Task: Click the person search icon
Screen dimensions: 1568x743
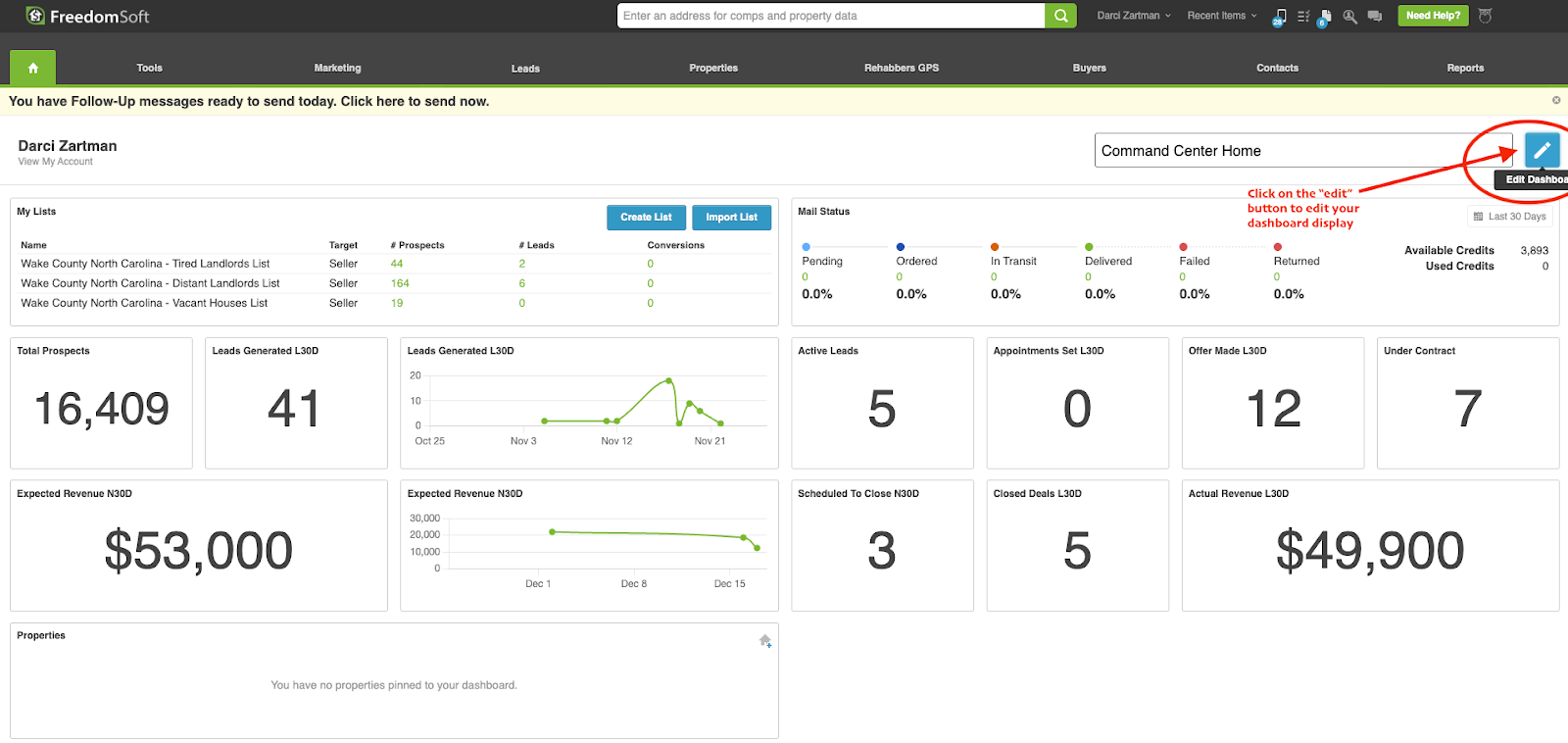Action: [1349, 17]
